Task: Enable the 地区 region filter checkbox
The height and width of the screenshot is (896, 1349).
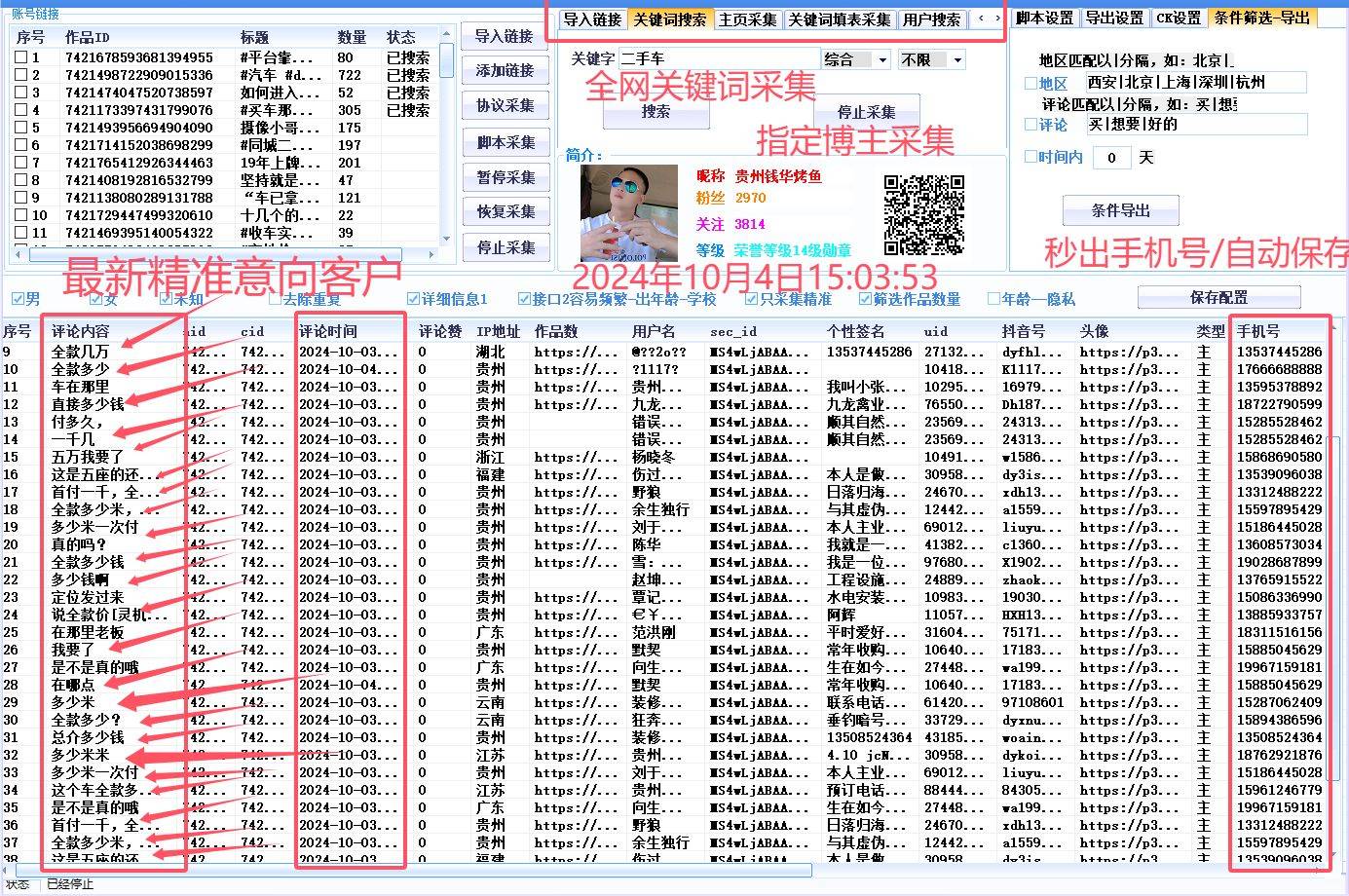Action: point(1031,84)
